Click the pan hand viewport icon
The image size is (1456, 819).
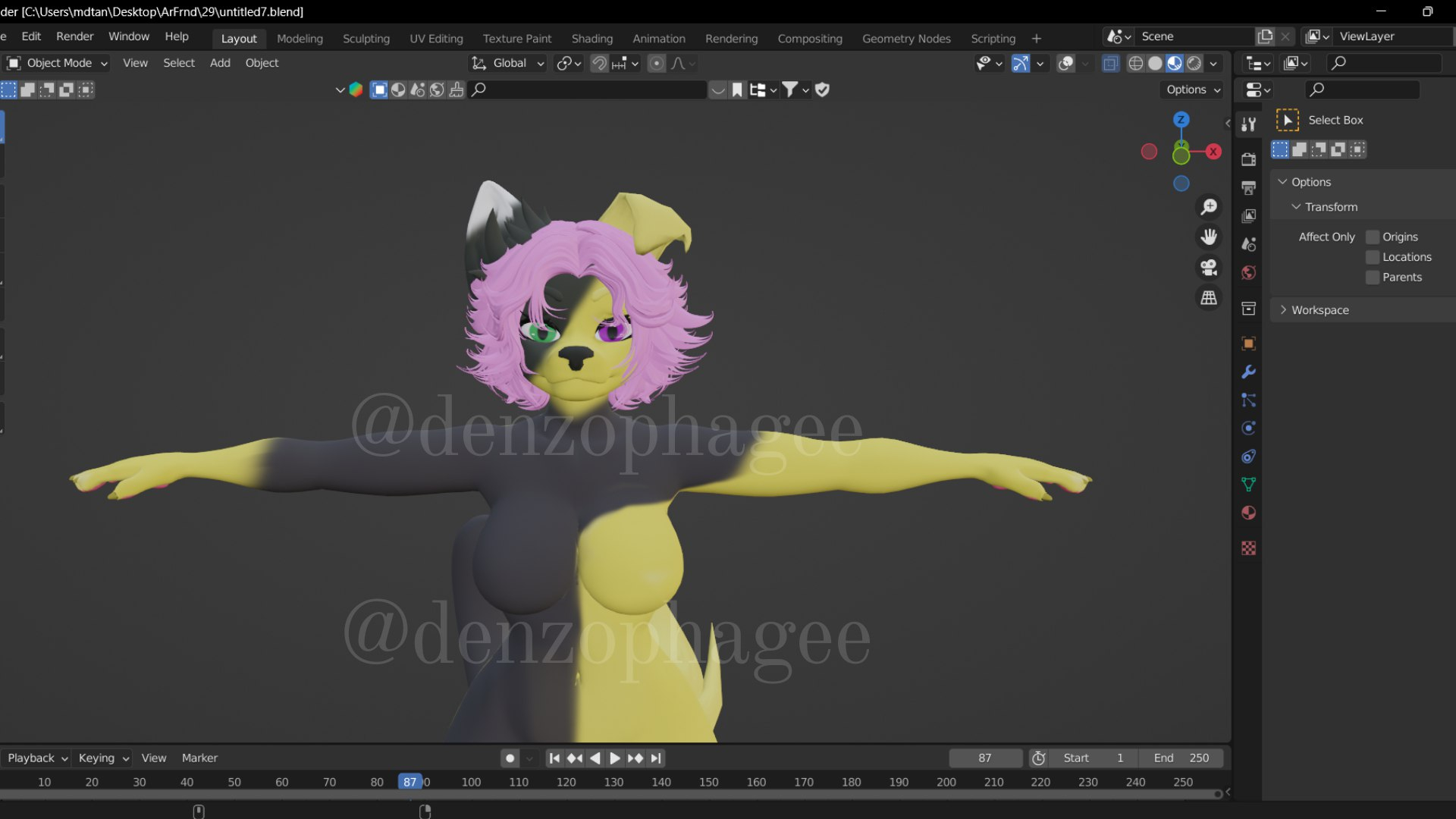point(1209,237)
